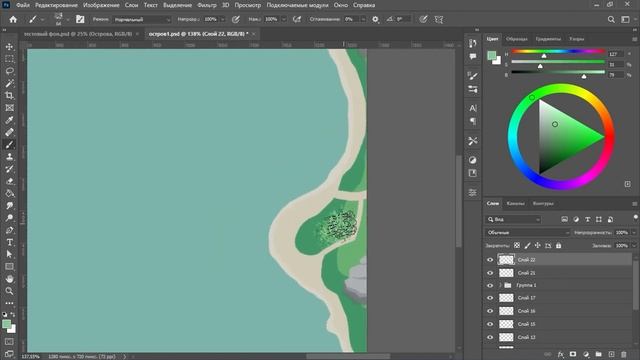Open layer opacity dropdown arrow

[x=634, y=232]
